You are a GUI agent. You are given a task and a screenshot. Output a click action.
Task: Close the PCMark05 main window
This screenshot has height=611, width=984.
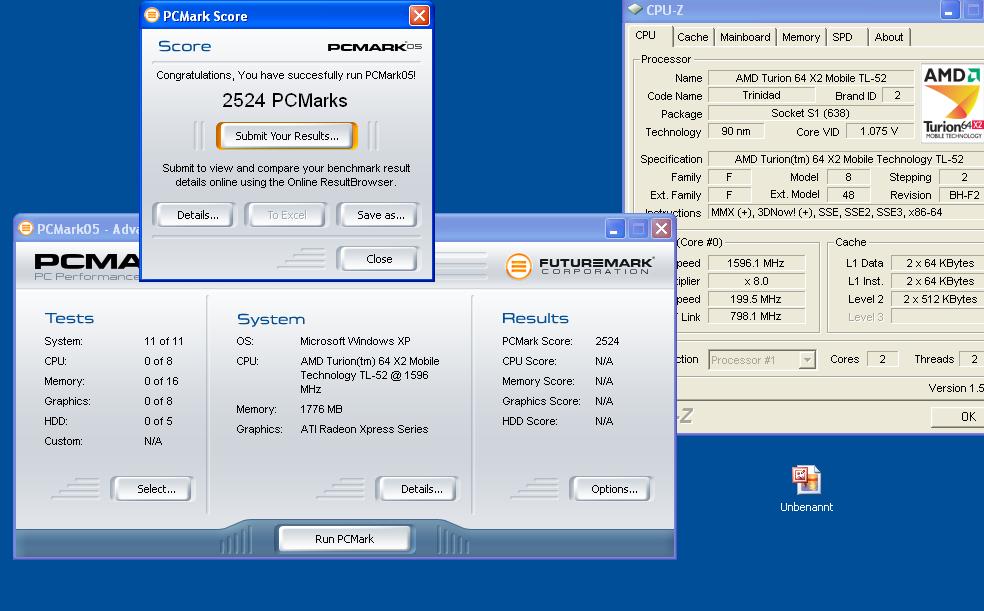click(661, 229)
